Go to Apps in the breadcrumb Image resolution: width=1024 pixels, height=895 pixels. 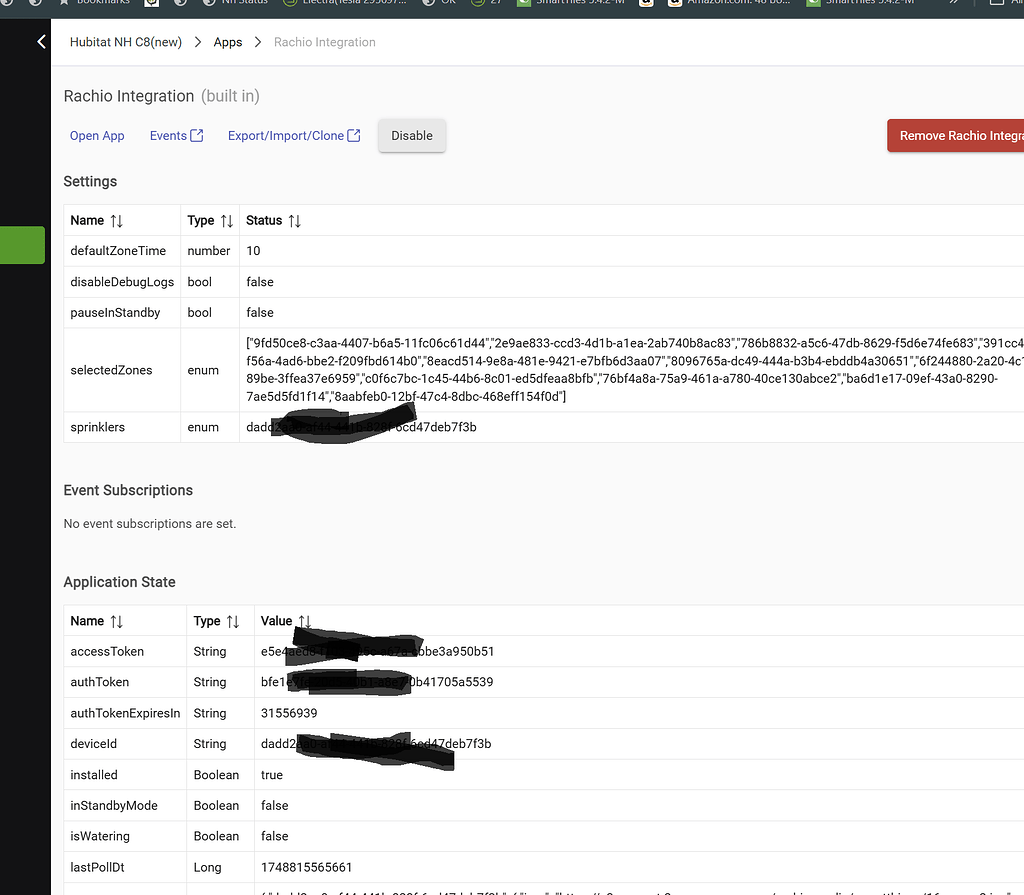(x=228, y=42)
